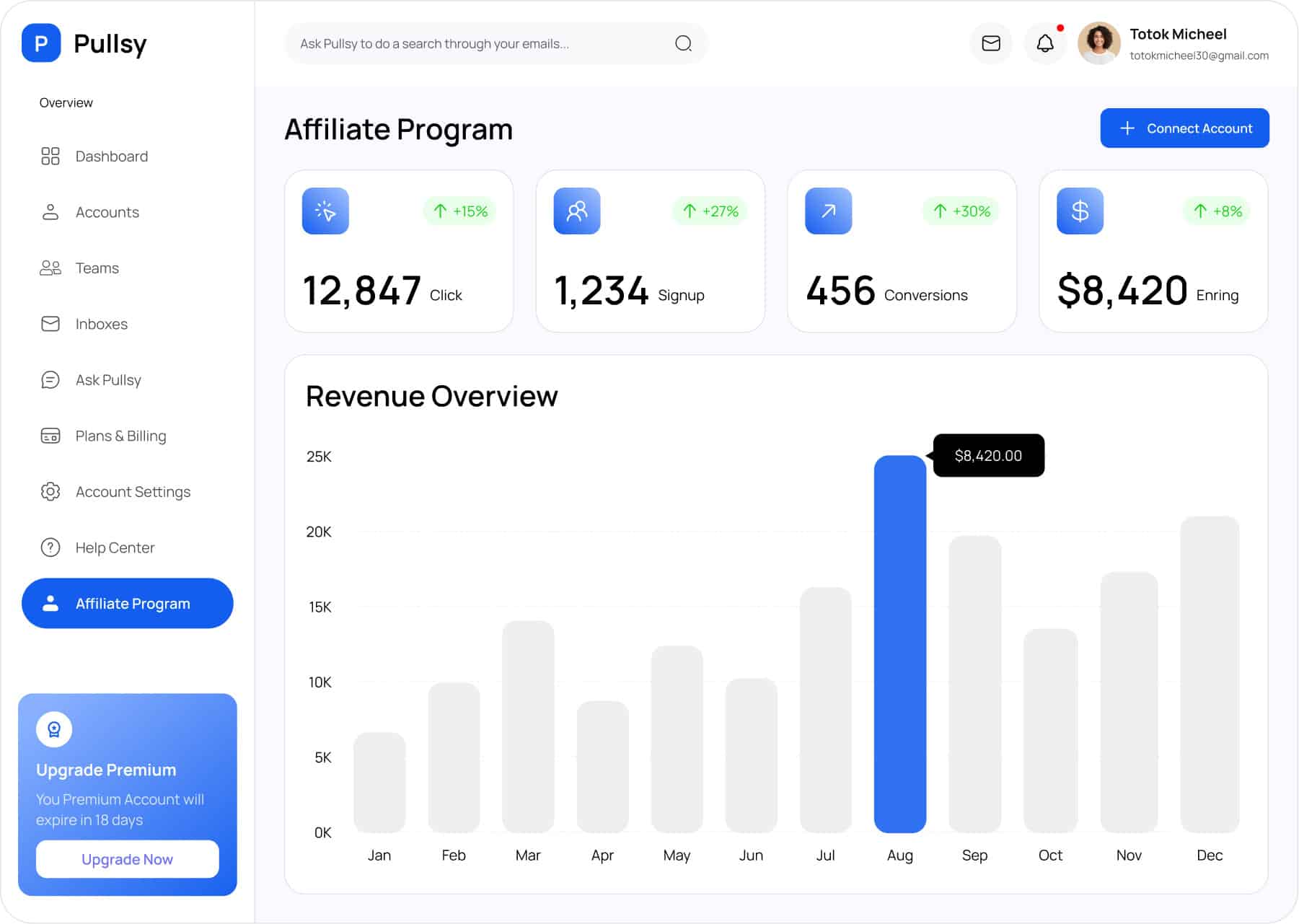1299x924 pixels.
Task: Click the Accounts person icon
Action: (x=50, y=212)
